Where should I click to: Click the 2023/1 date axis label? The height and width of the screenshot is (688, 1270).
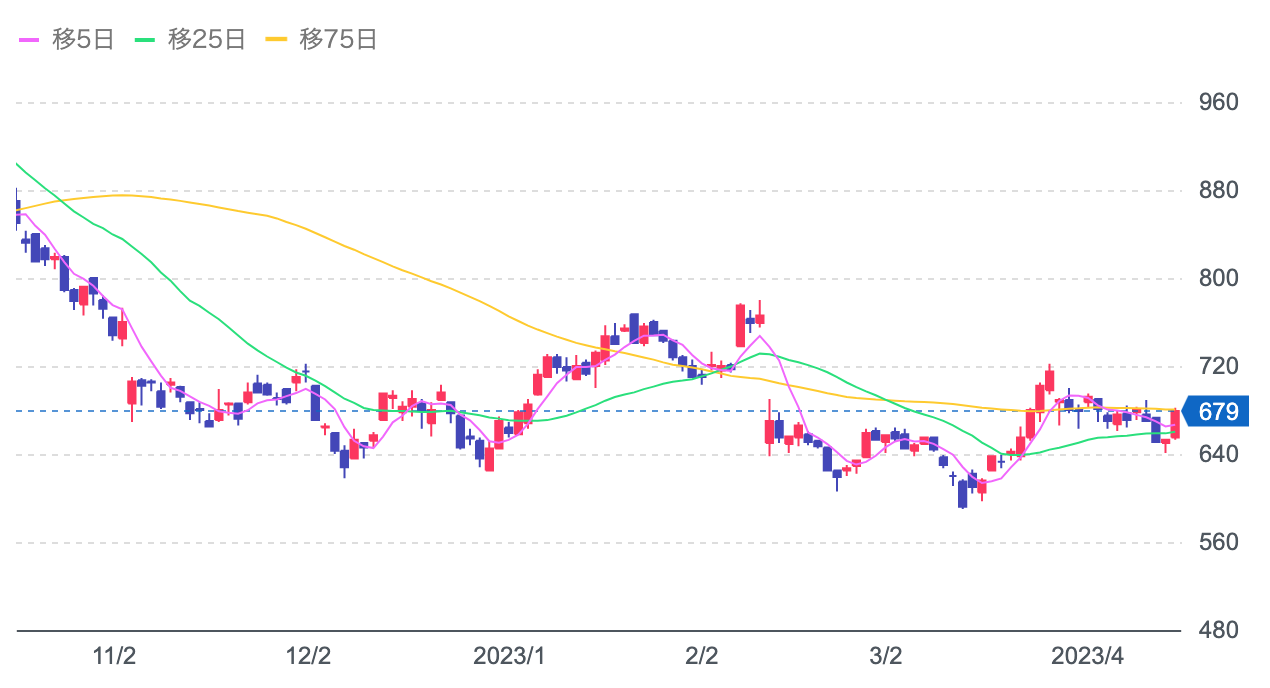pyautogui.click(x=510, y=657)
